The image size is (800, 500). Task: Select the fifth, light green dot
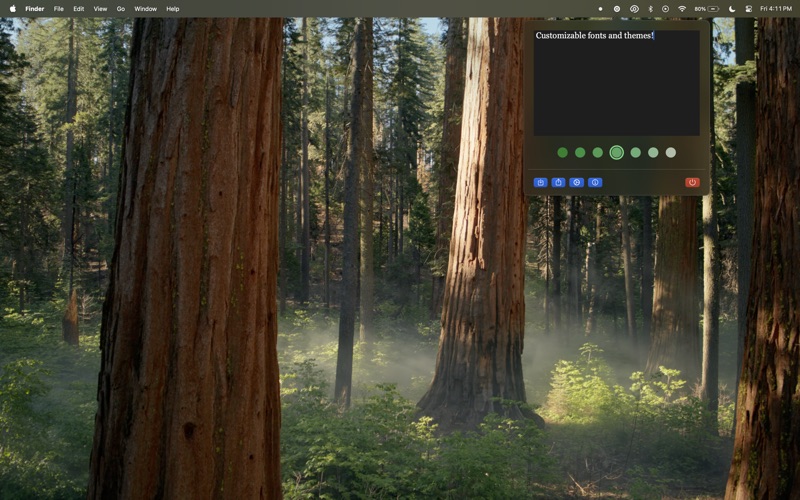click(635, 153)
